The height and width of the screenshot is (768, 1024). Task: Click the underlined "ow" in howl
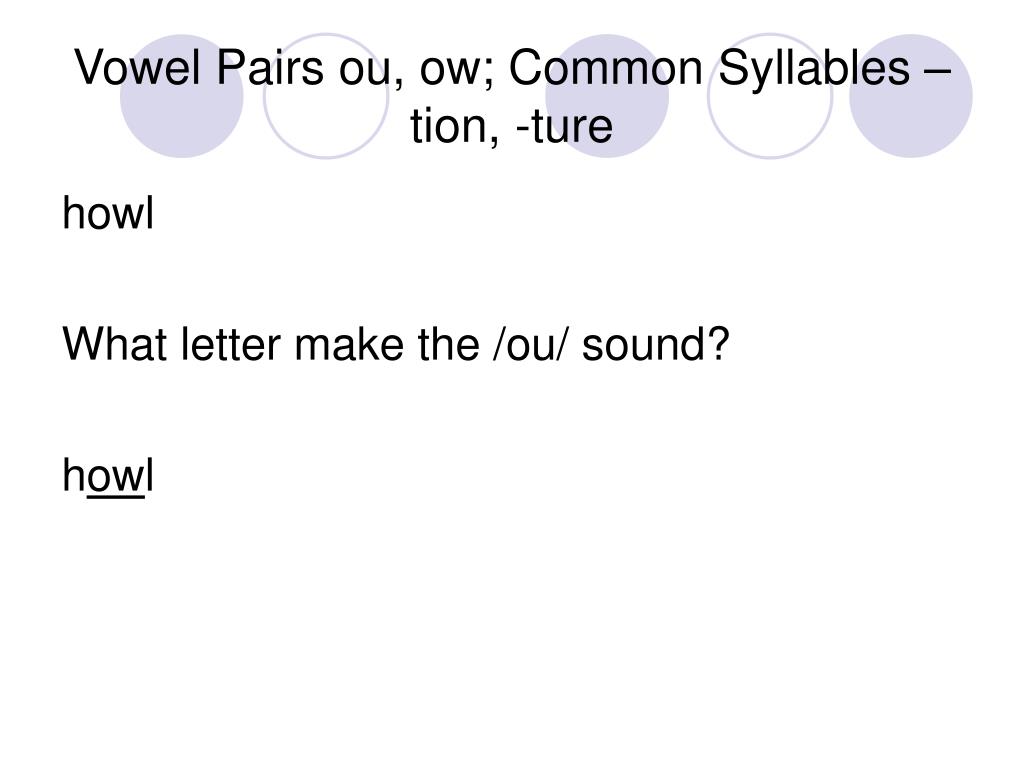coord(116,479)
